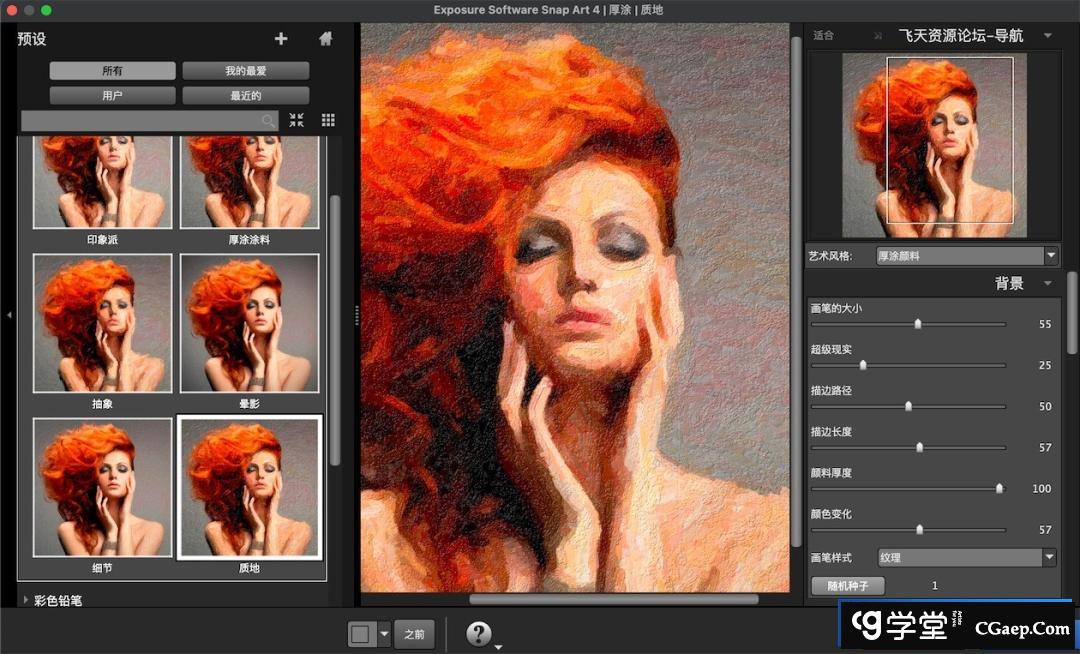The height and width of the screenshot is (654, 1080).
Task: Open the 艺术风格 style dropdown
Action: (966, 256)
